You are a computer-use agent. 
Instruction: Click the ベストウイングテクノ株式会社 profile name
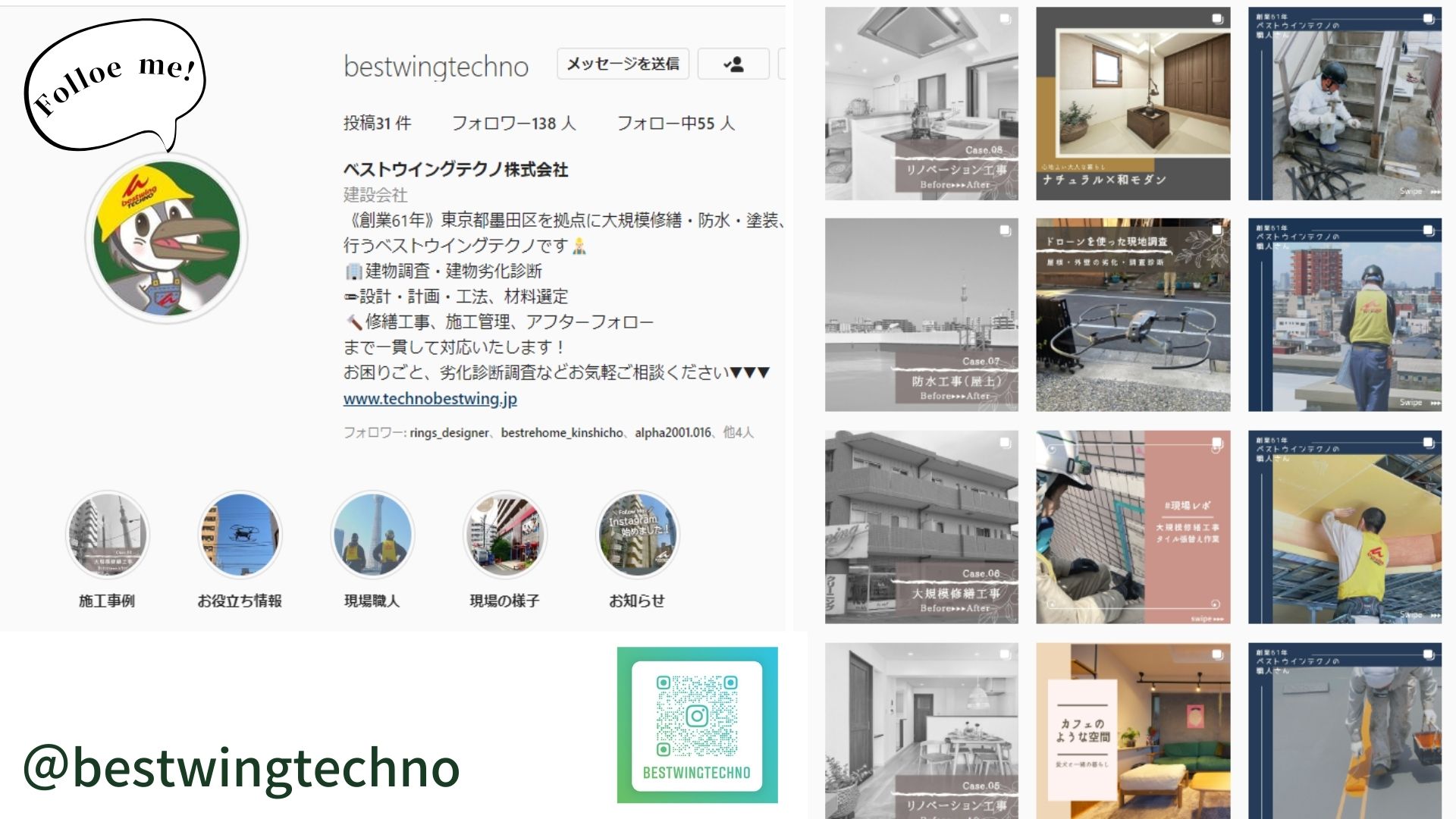point(456,169)
